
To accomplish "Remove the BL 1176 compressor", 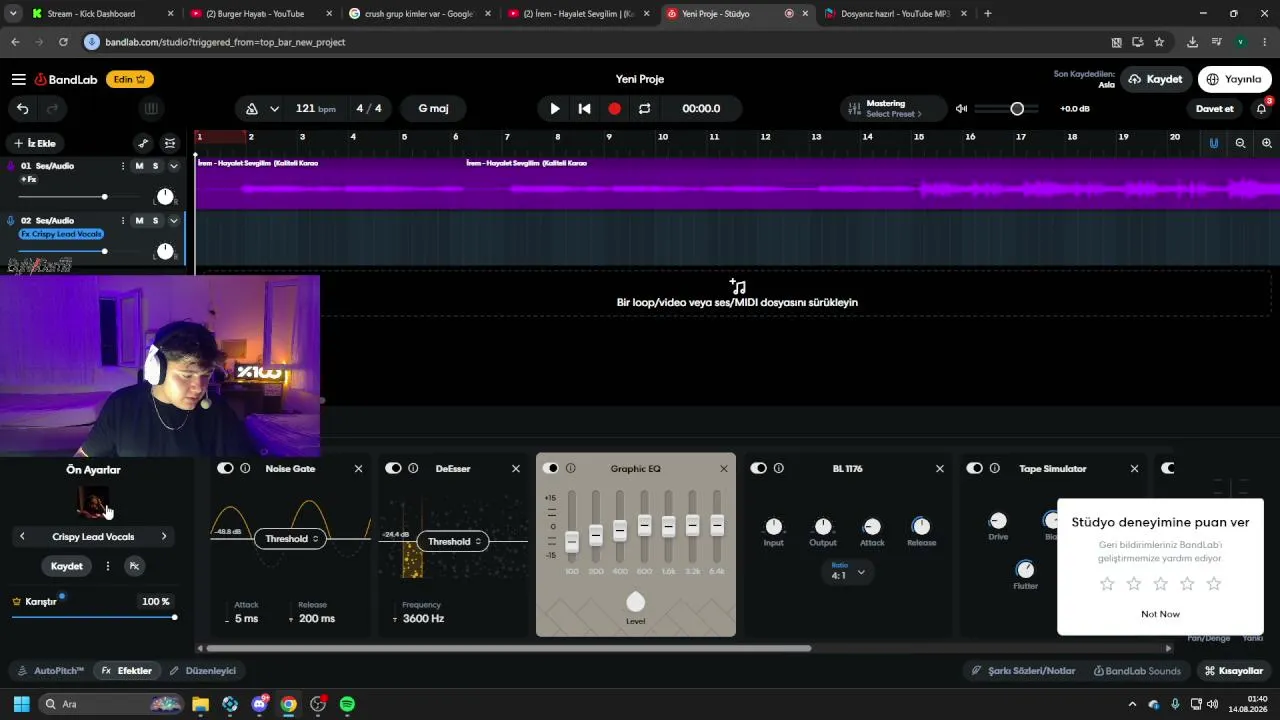I will tap(940, 468).
